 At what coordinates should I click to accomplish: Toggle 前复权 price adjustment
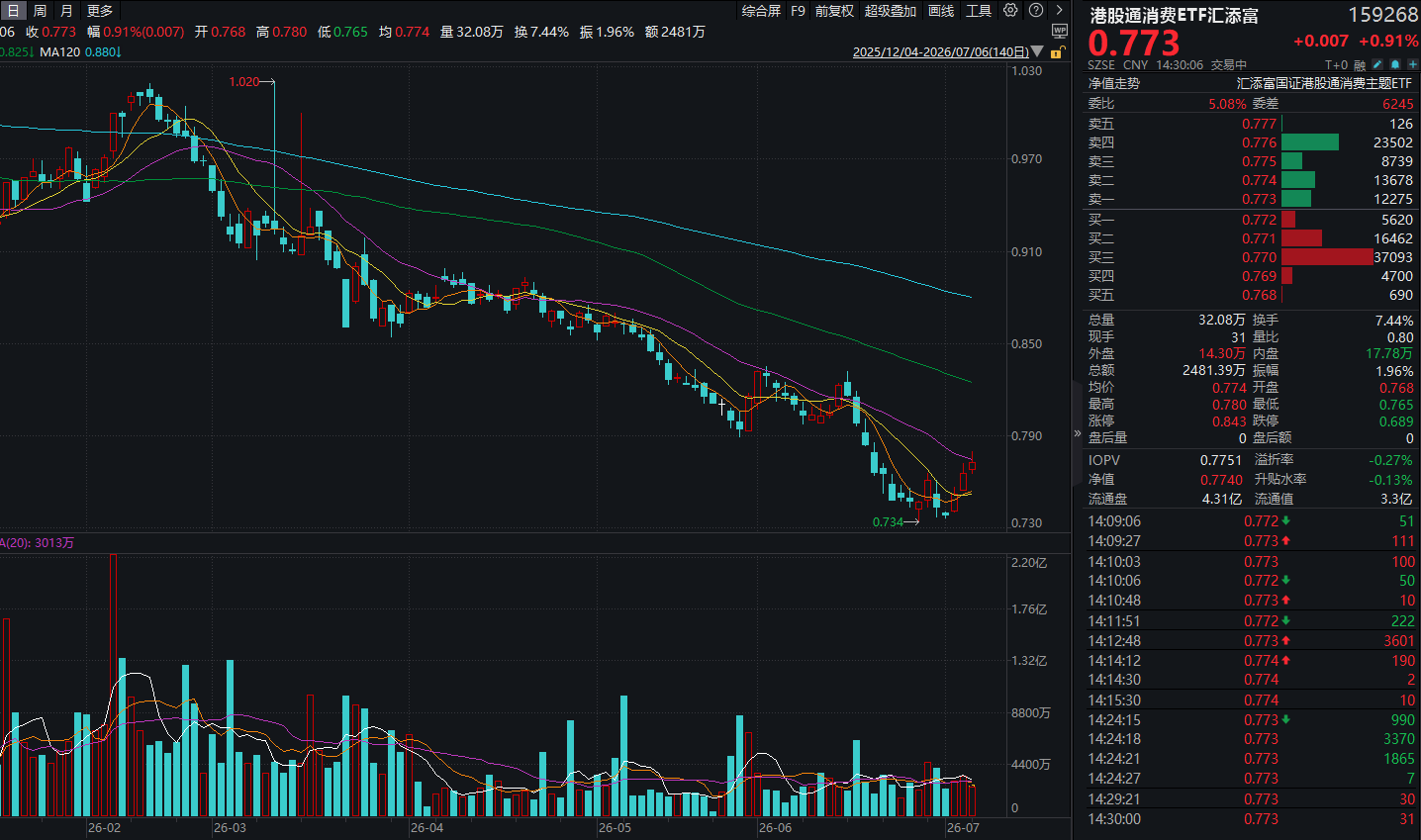coord(834,11)
